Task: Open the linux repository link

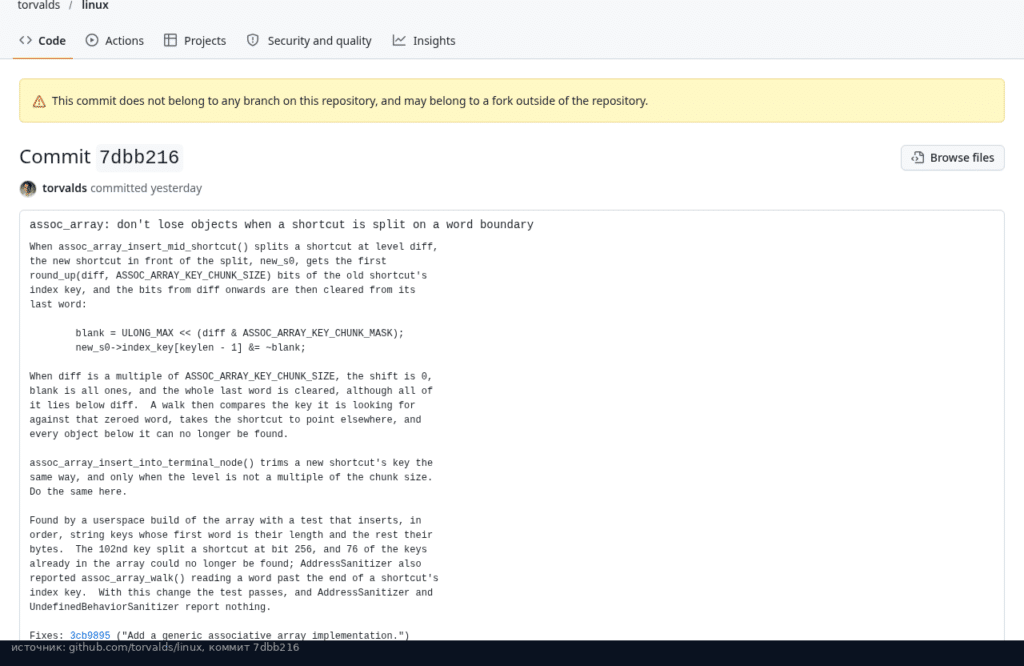Action: click(x=95, y=5)
